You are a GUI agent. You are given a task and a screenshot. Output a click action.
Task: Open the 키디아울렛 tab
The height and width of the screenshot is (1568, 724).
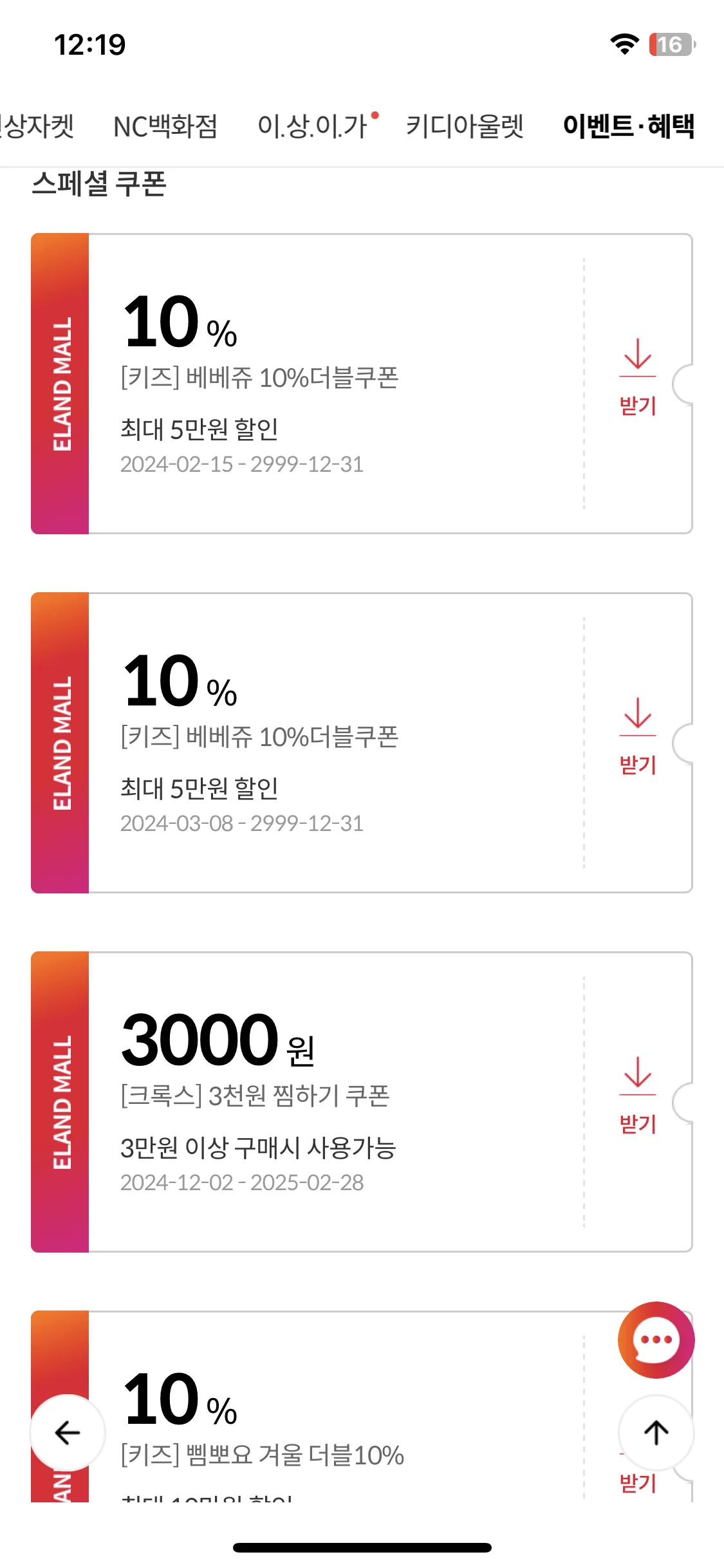pos(465,126)
